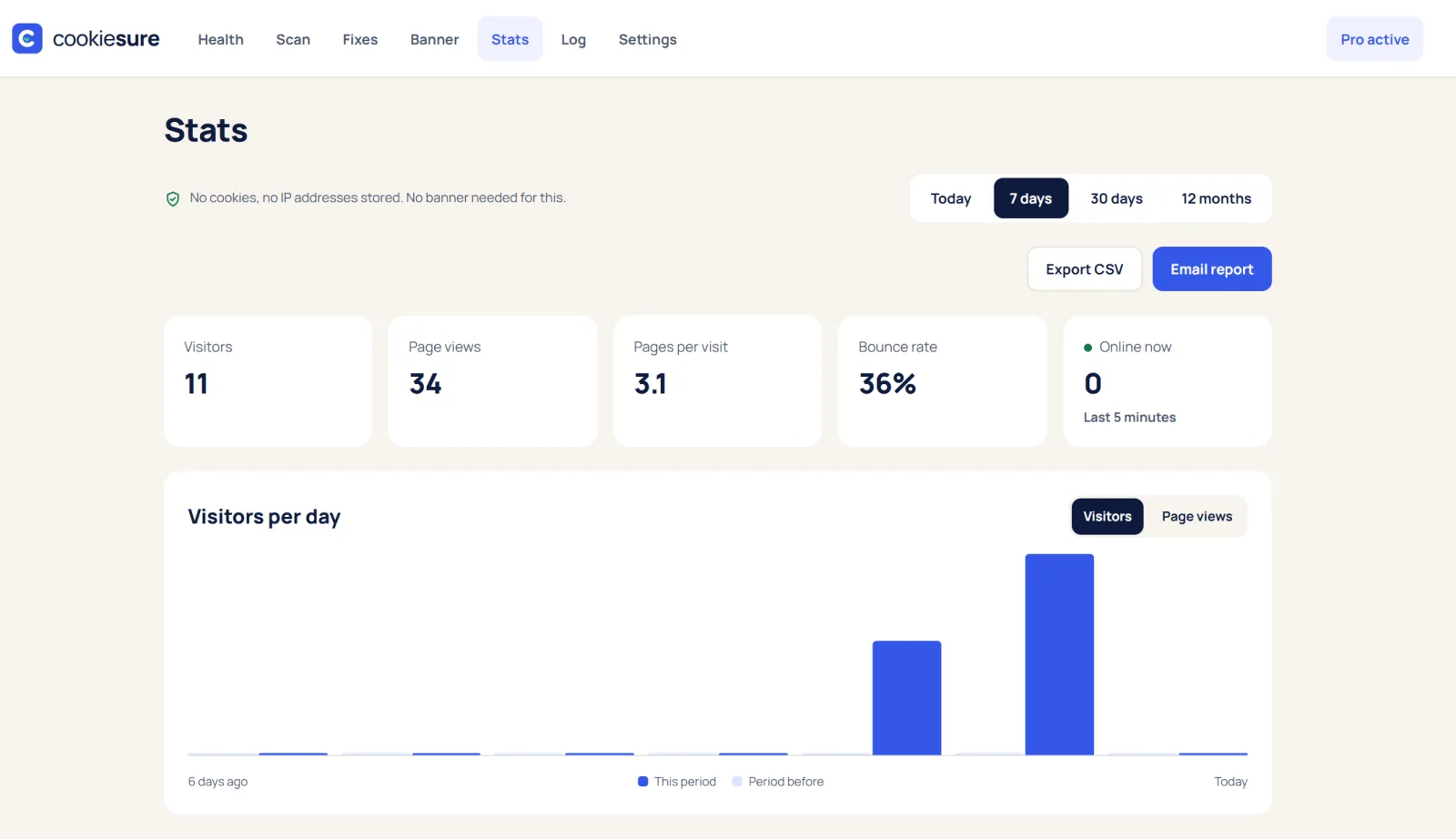Screen dimensions: 1456x839
Task: Click the Visitors per day heading
Action: point(264,517)
